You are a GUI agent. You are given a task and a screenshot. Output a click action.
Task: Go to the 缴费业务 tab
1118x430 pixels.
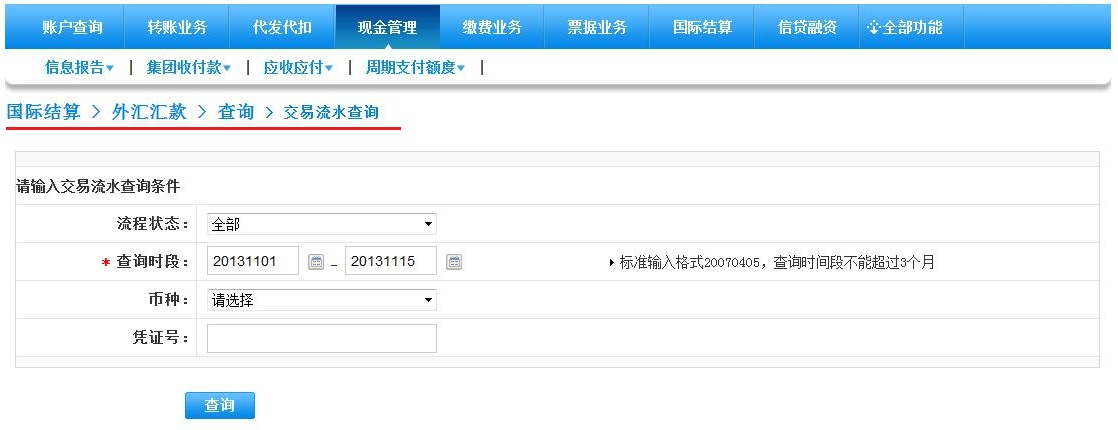(492, 28)
